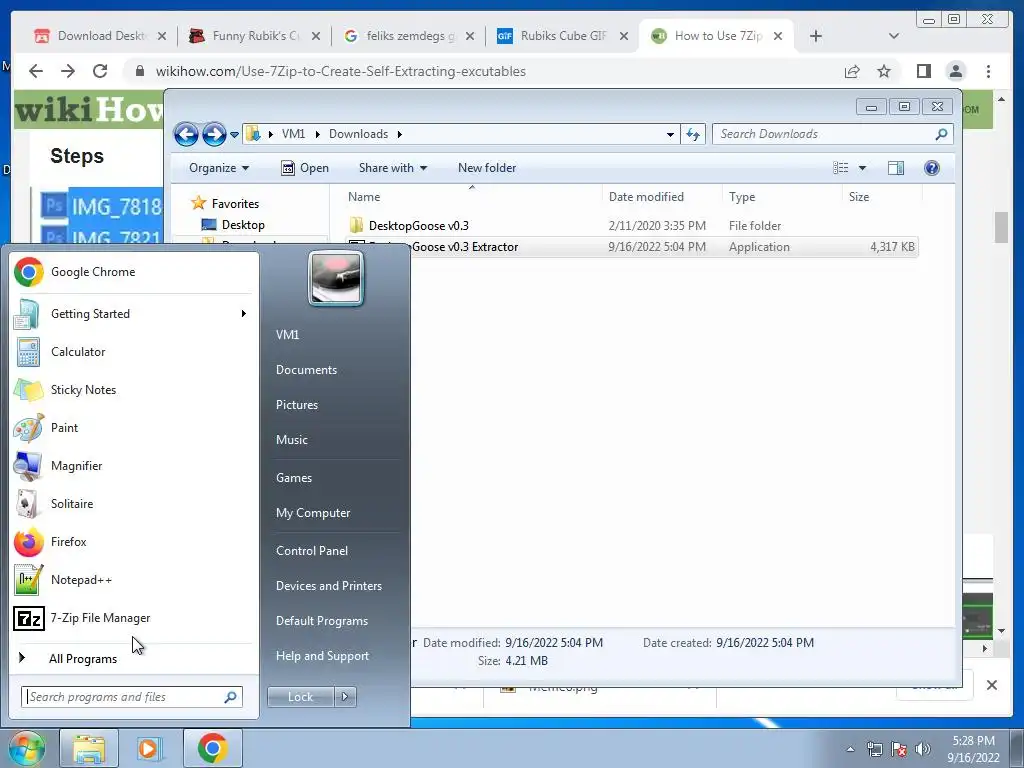1024x768 pixels.
Task: Open new Chrome tab
Action: point(816,36)
